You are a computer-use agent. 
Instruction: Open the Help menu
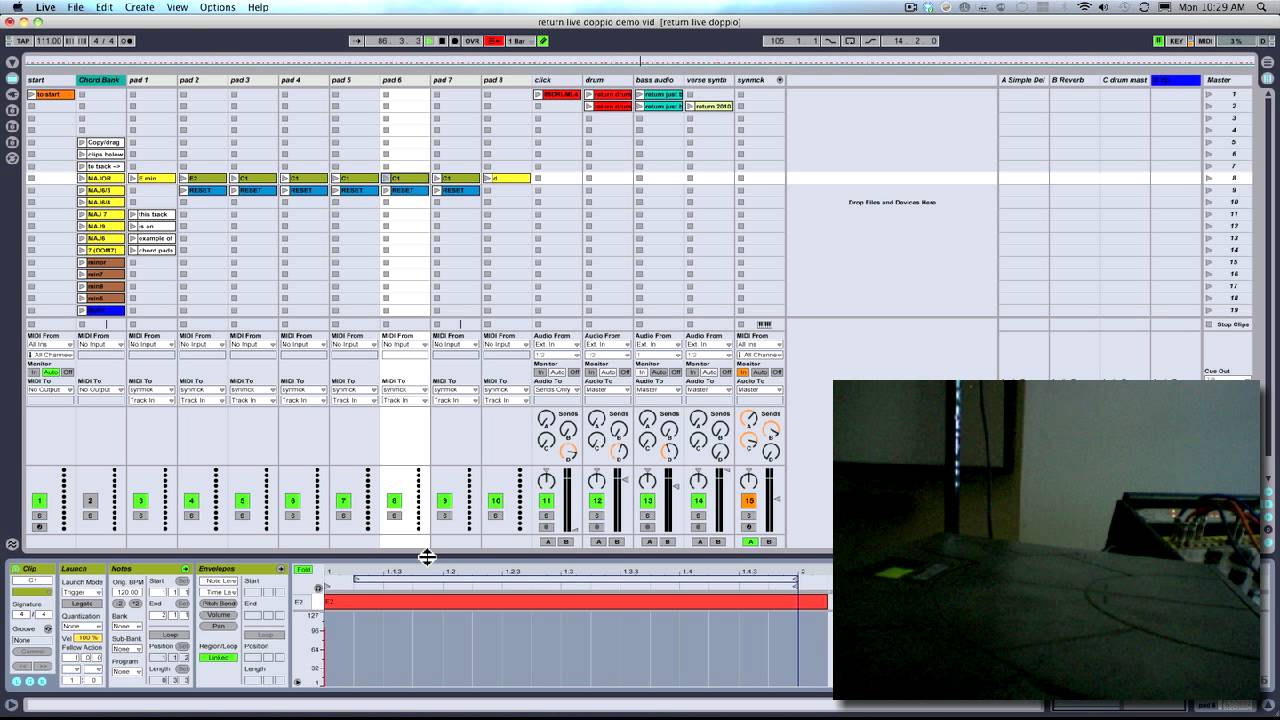[x=258, y=7]
